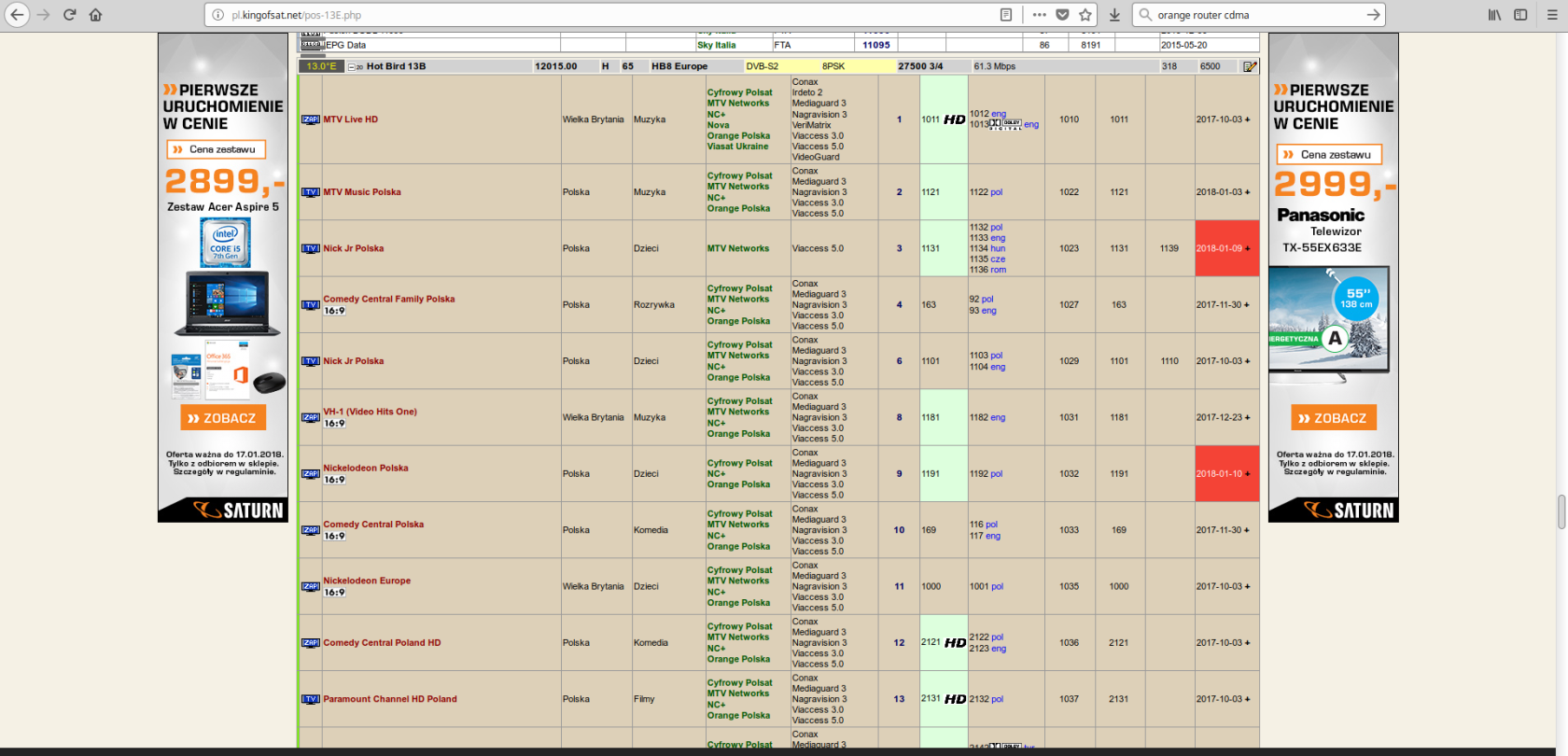Click the 11095 frequency link
Image resolution: width=1568 pixels, height=756 pixels.
tap(875, 45)
